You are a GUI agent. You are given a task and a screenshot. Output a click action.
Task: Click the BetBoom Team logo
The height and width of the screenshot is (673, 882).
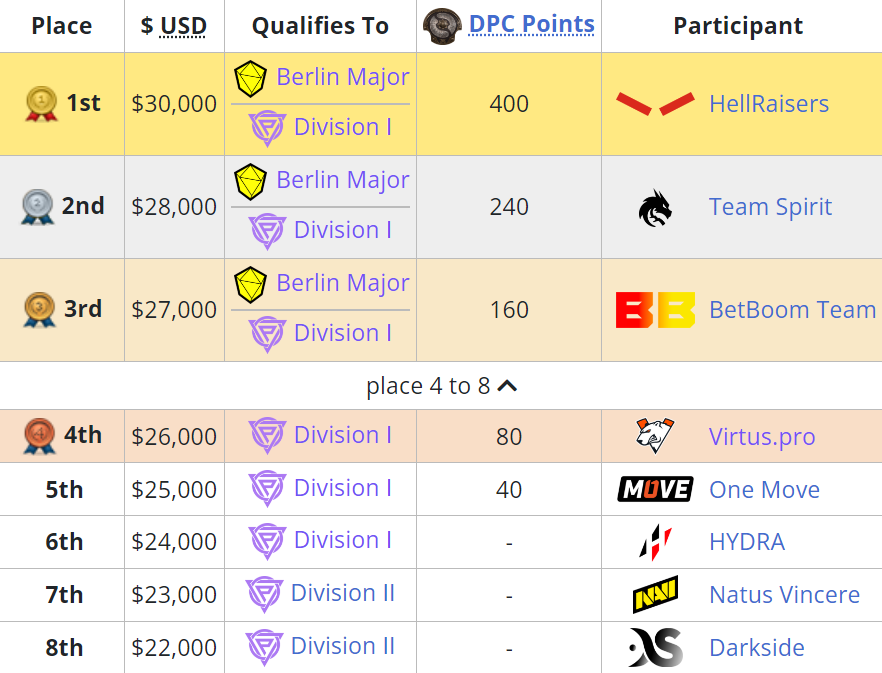[655, 310]
